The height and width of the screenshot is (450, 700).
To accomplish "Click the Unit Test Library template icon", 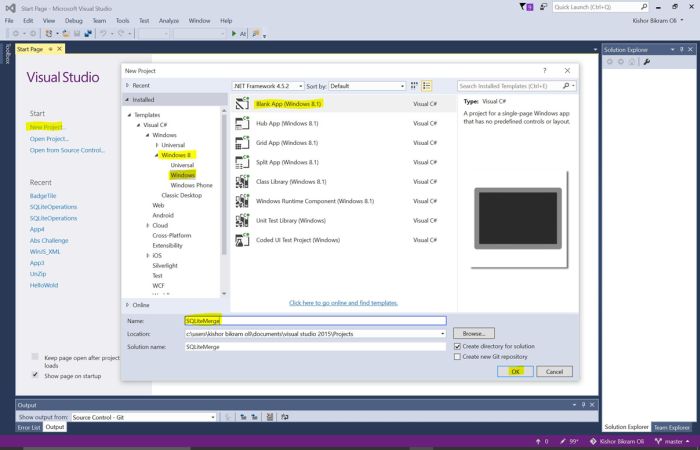I will (242, 221).
